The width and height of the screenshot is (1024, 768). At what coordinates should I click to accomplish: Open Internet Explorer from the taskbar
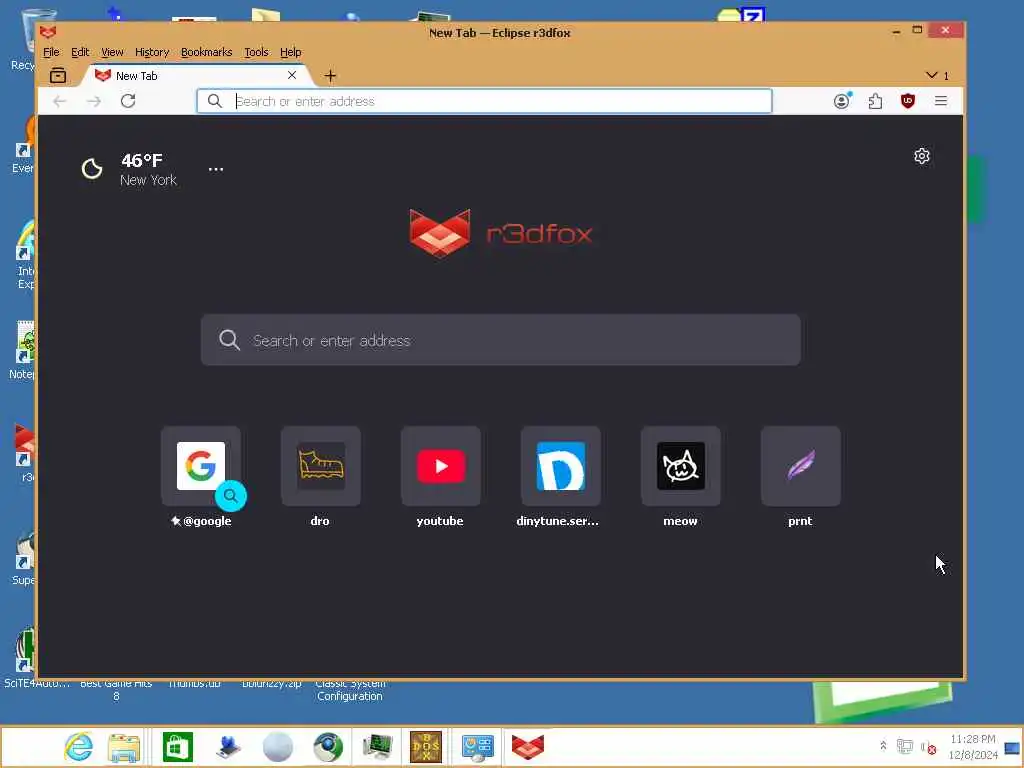(x=78, y=746)
